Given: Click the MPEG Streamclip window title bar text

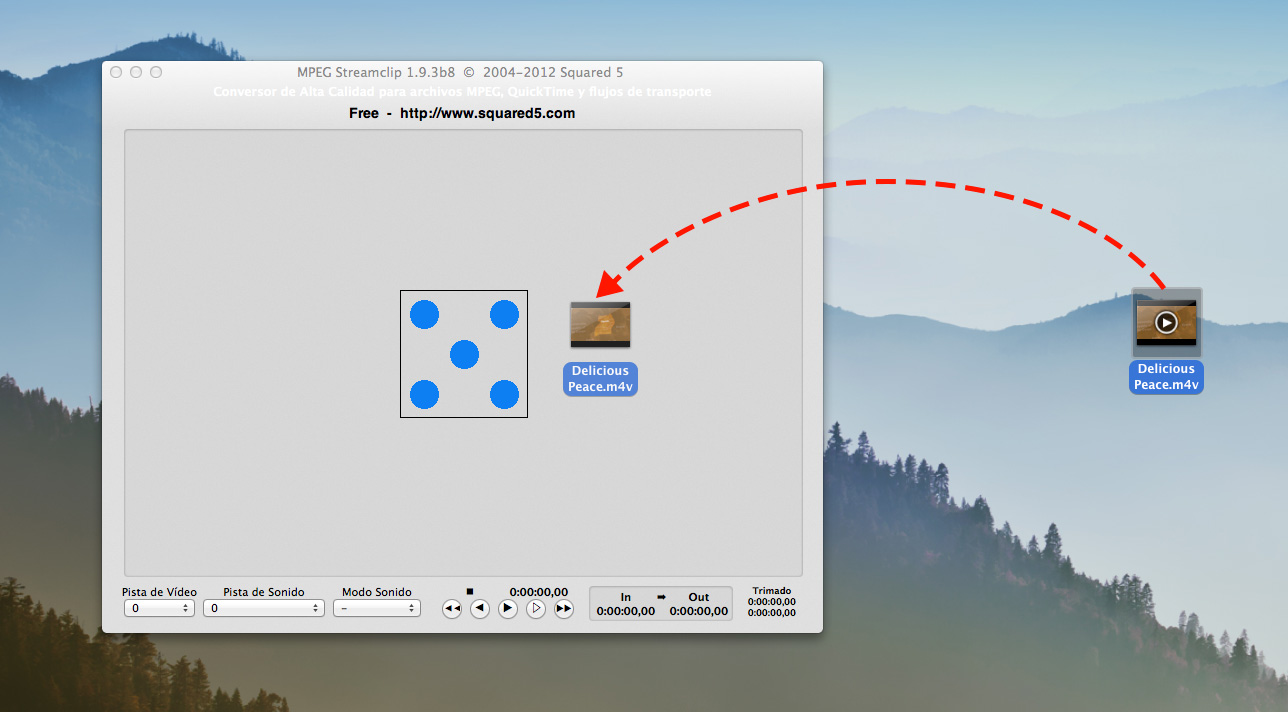Looking at the screenshot, I should [460, 72].
